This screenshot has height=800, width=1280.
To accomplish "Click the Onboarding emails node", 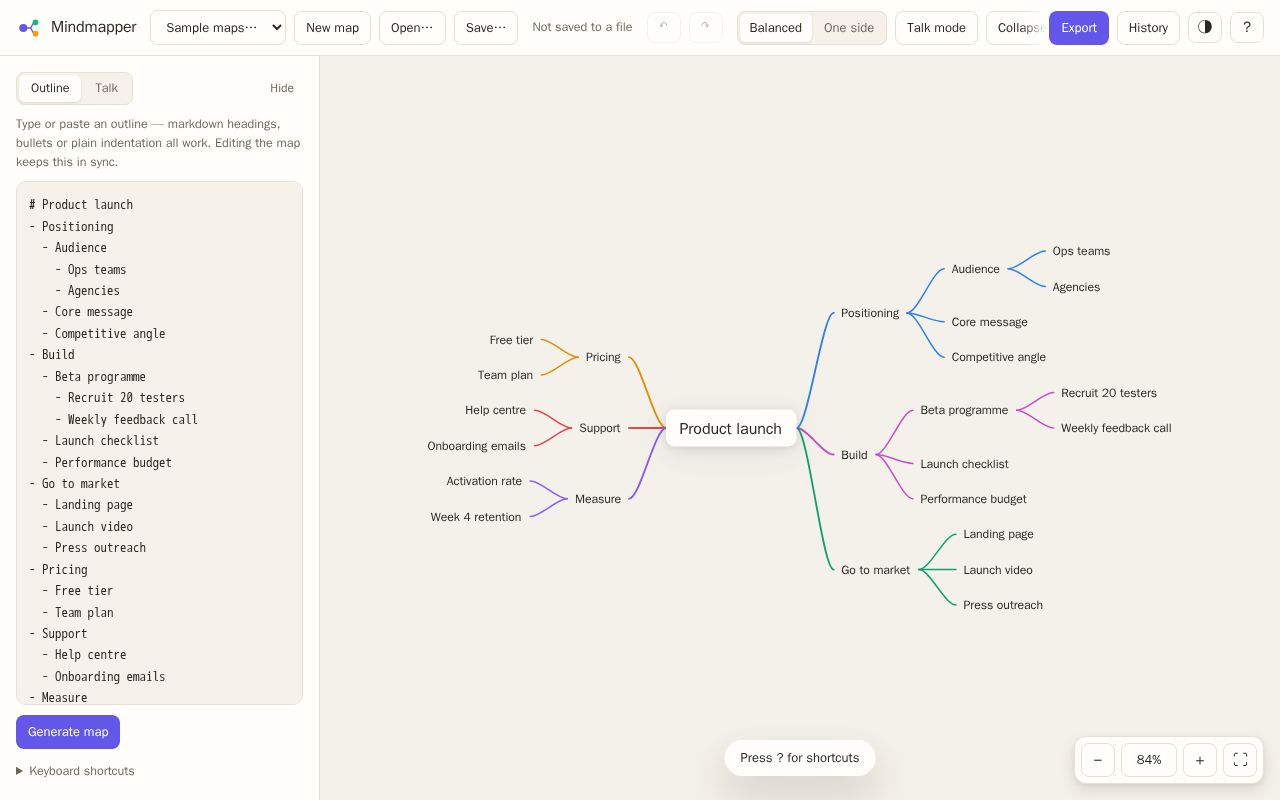I will coord(476,446).
